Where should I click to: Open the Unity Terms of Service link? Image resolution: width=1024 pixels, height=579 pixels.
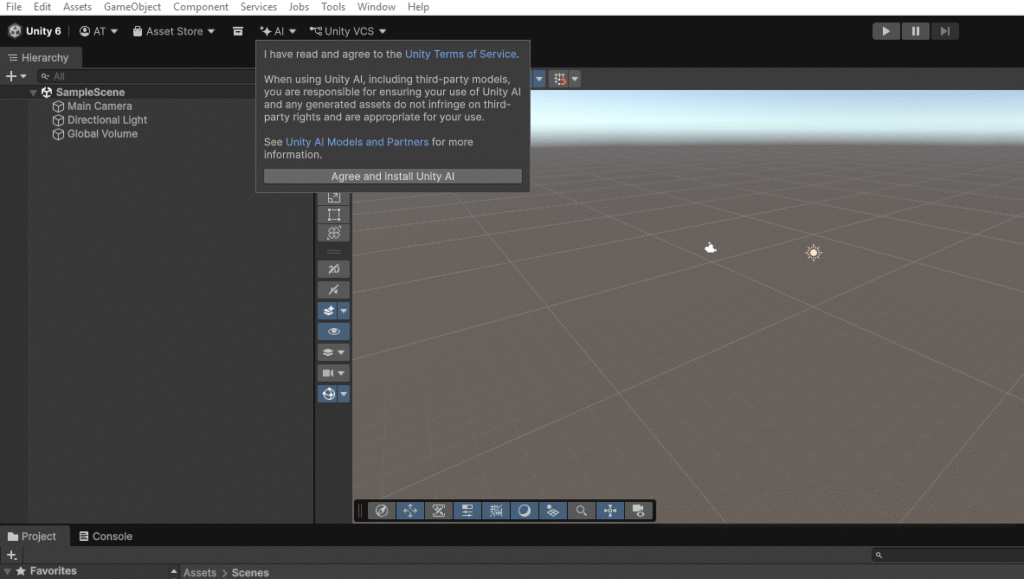(x=460, y=54)
